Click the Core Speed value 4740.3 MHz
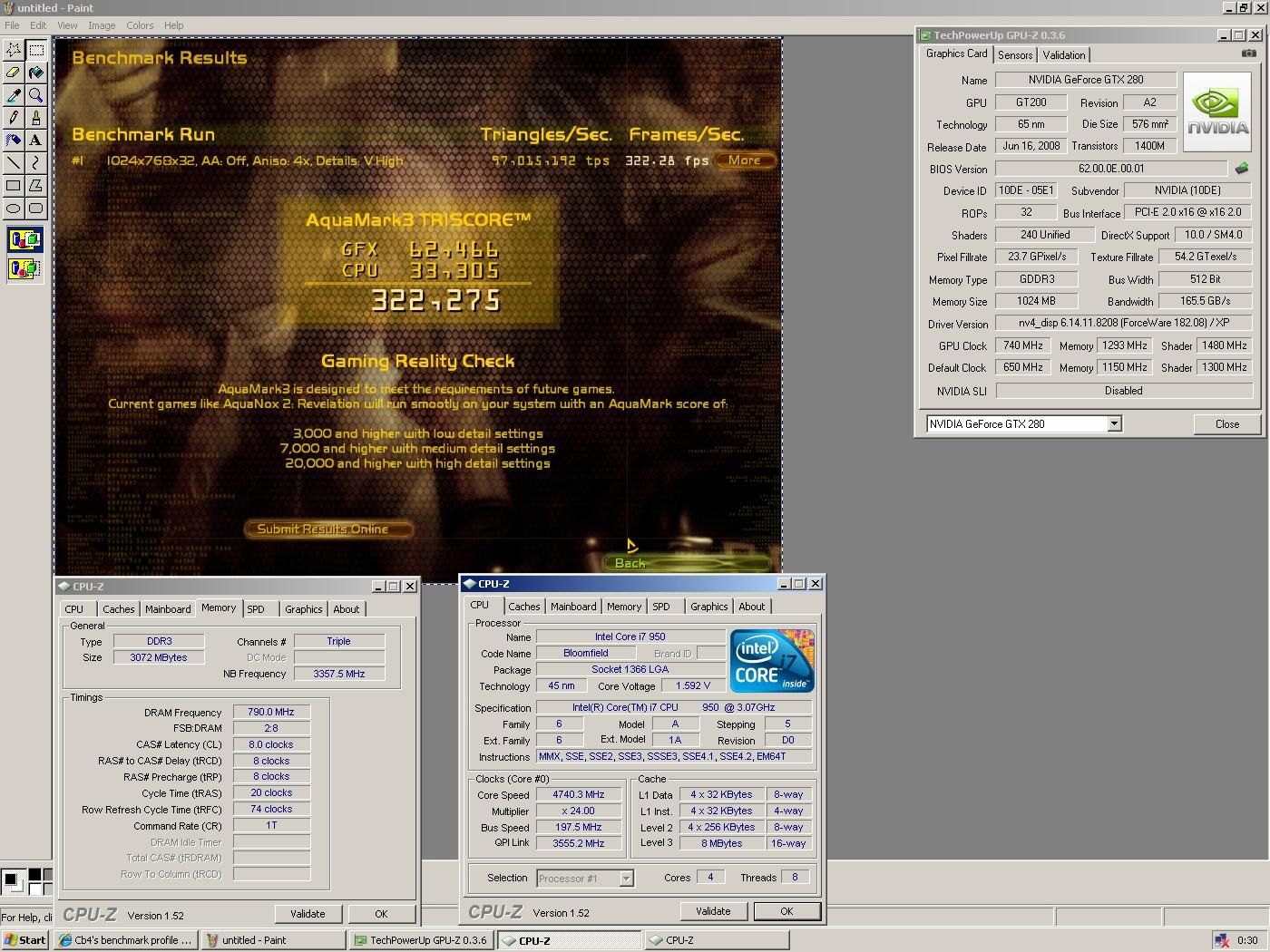The height and width of the screenshot is (952, 1270). (579, 794)
